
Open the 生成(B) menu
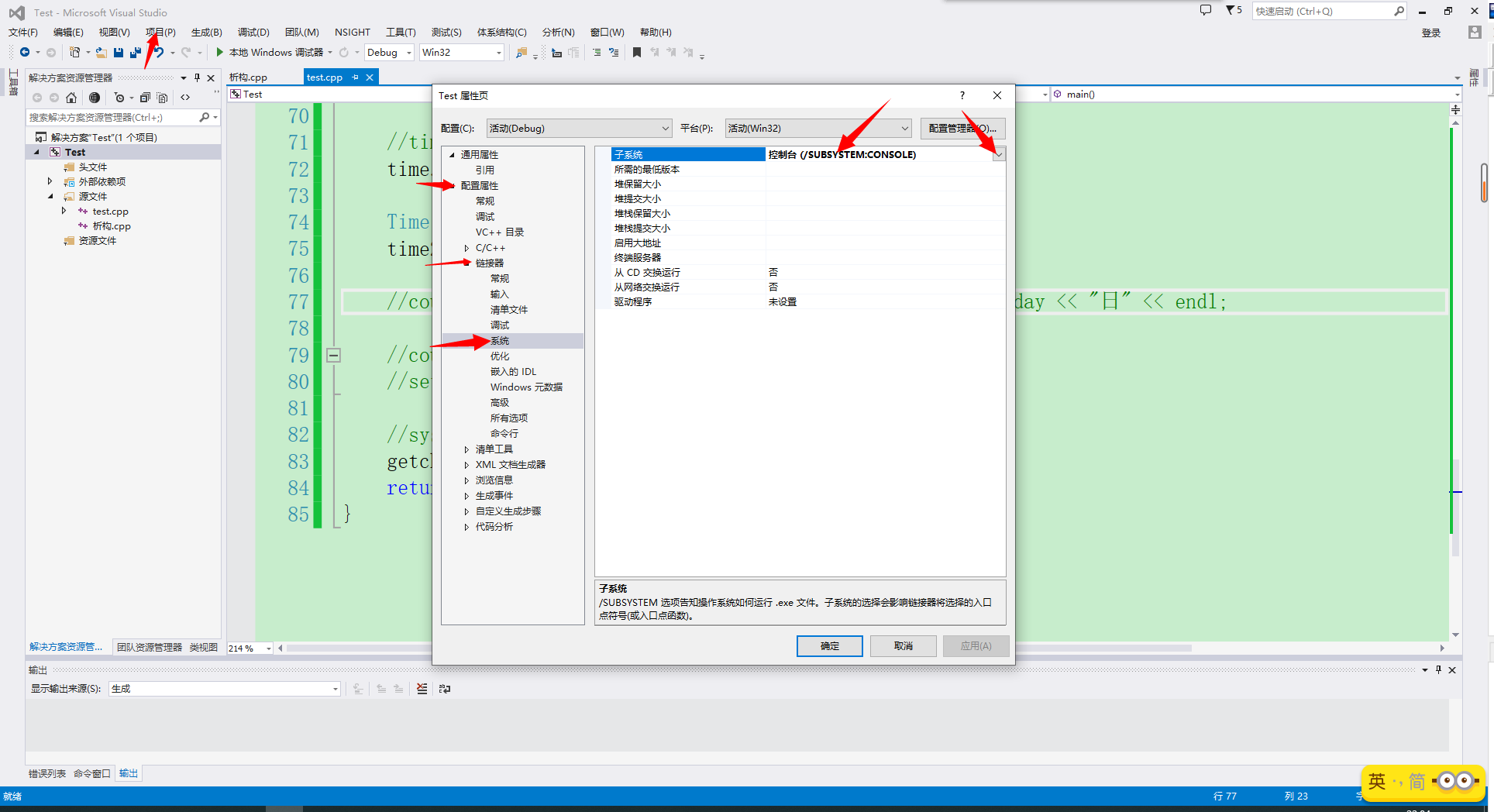[206, 32]
